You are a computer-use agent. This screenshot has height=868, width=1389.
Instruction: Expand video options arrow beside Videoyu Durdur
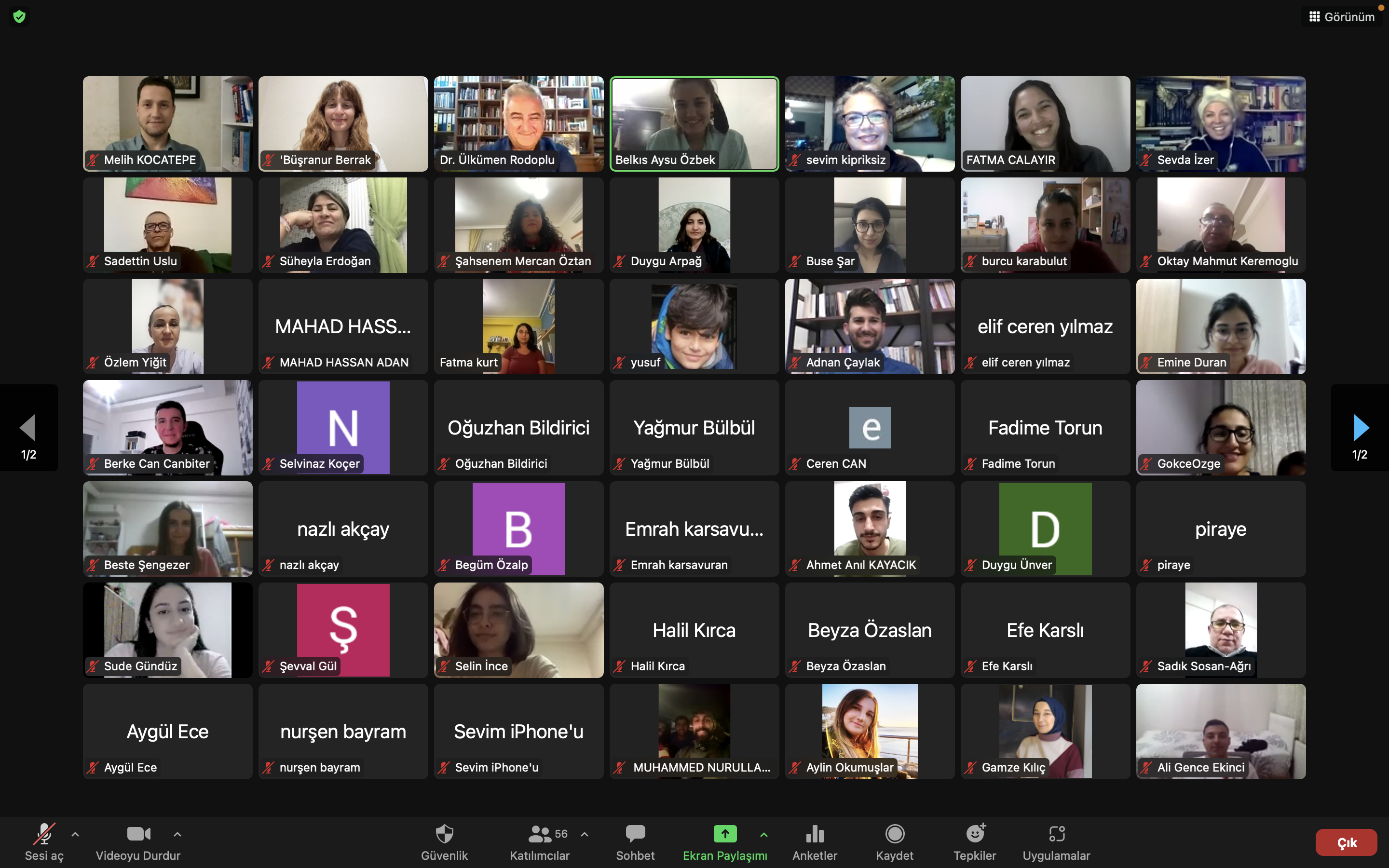tap(177, 834)
